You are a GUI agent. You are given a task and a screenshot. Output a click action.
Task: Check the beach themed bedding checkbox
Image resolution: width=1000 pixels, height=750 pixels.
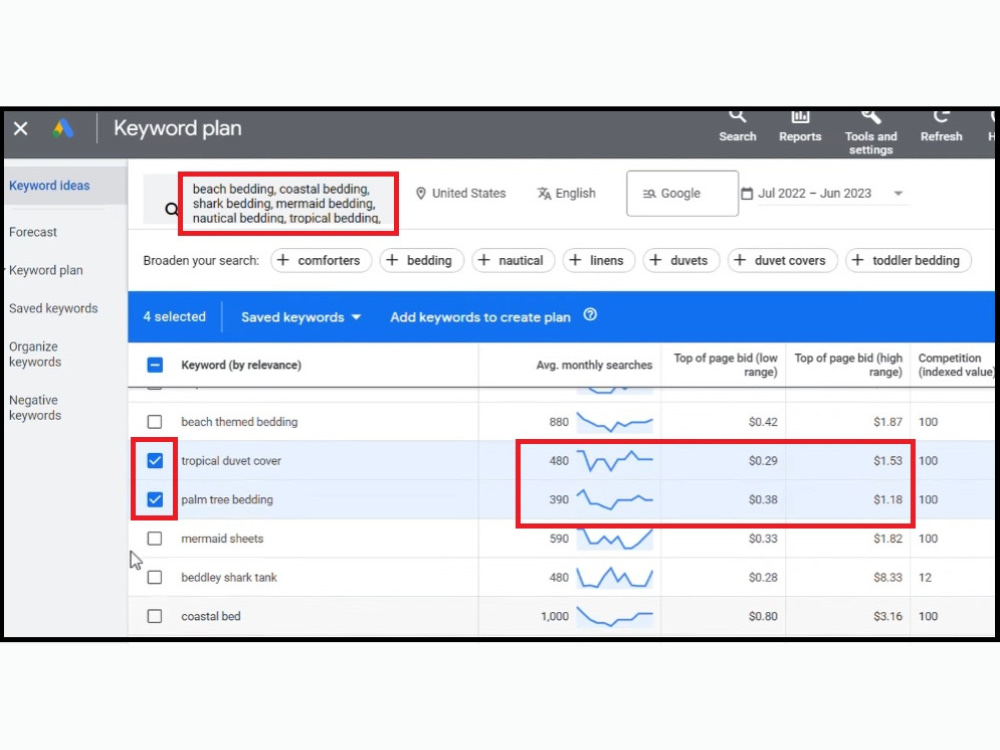coord(154,422)
